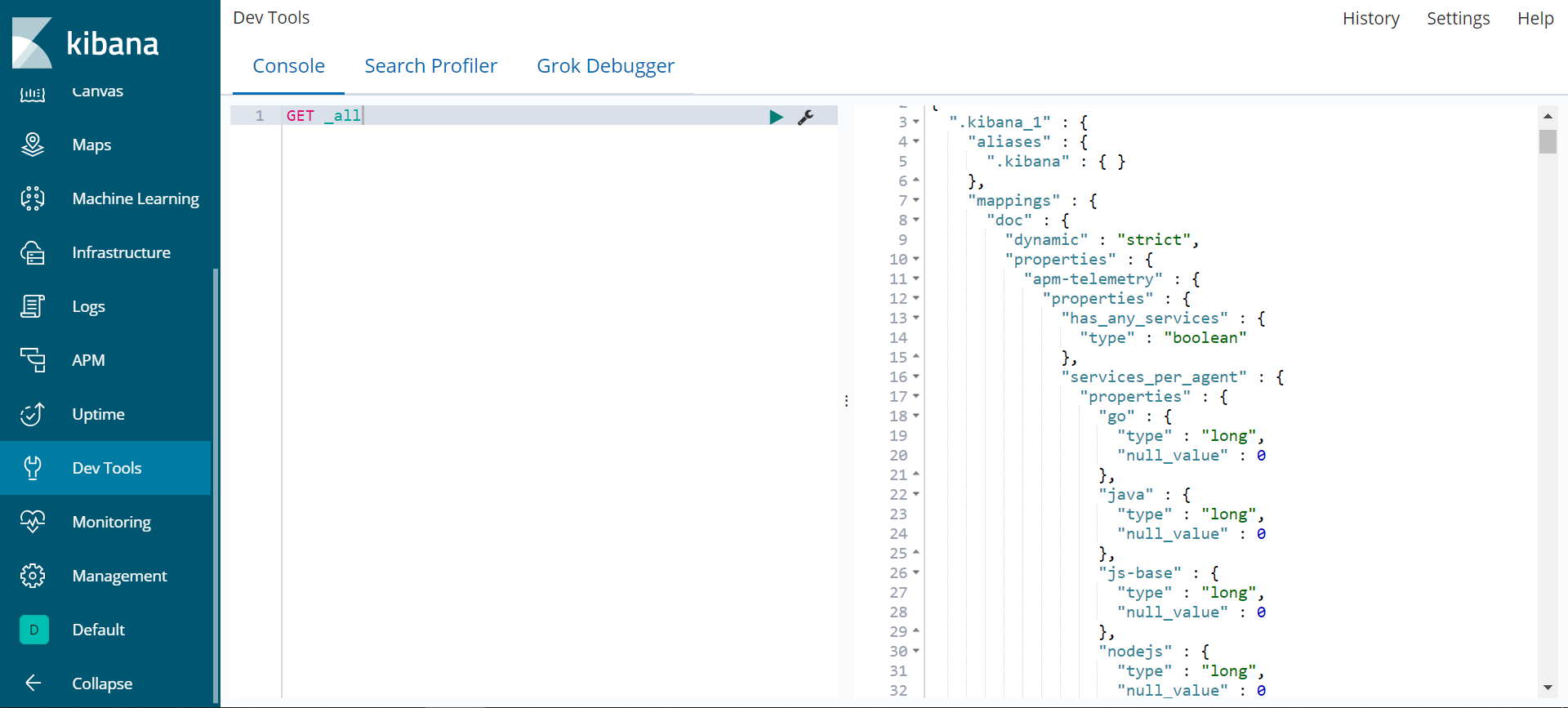Screen dimensions: 1568x708
Task: Click the output scrollbar down arrow
Action: pos(1548,688)
